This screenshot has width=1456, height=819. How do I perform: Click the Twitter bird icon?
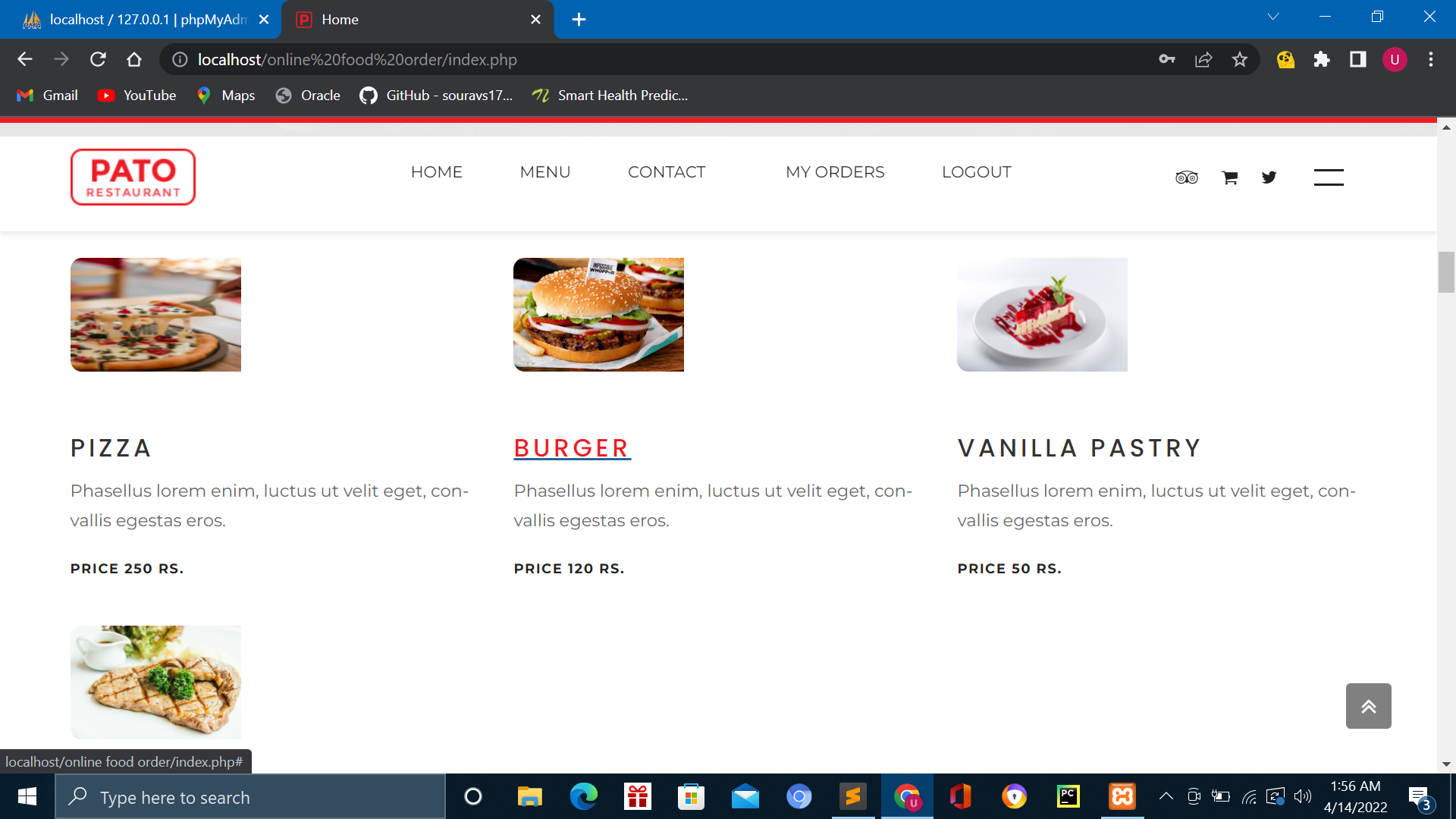(x=1269, y=177)
